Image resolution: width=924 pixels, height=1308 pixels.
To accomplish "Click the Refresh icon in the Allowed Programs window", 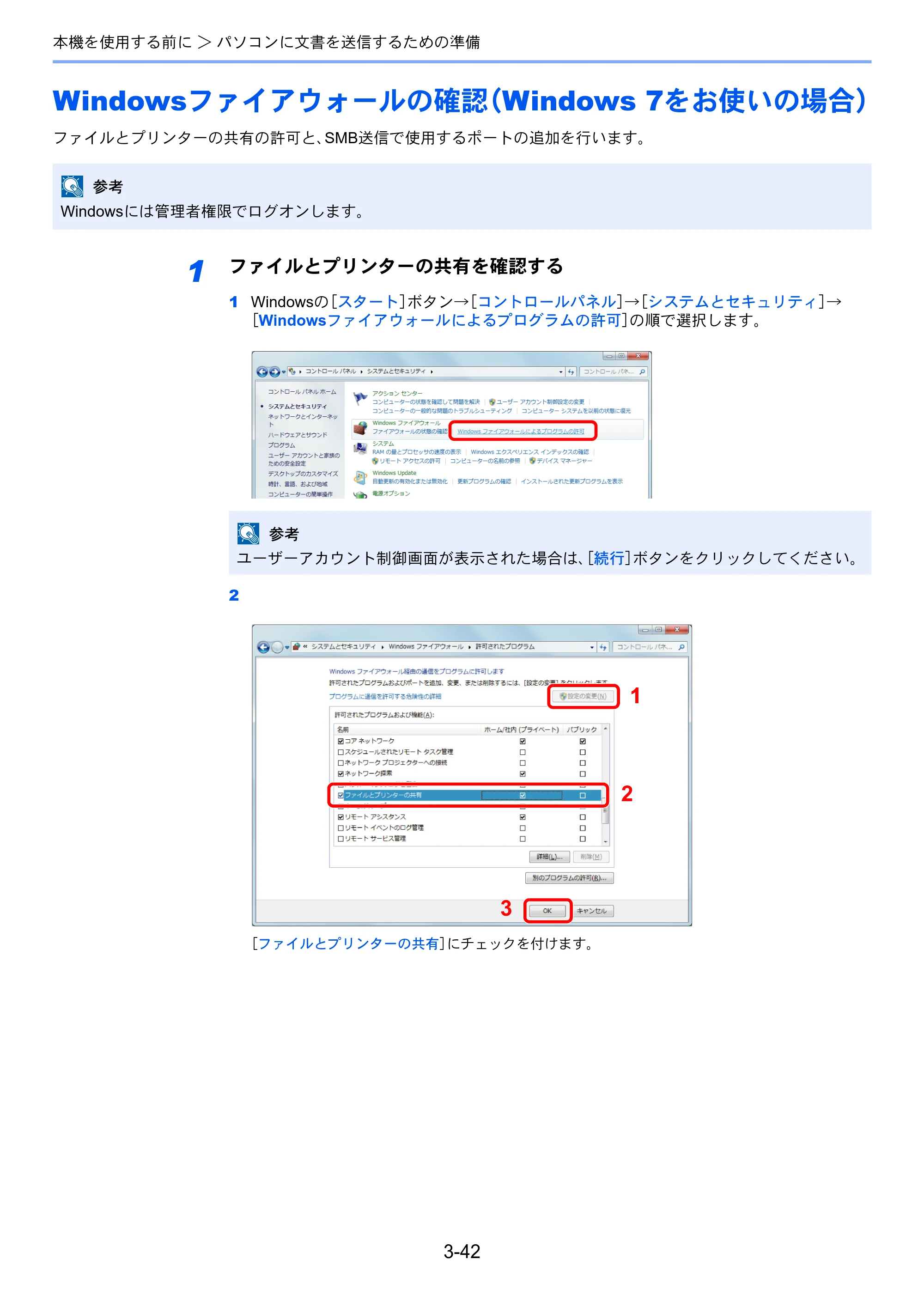I will coord(603,647).
